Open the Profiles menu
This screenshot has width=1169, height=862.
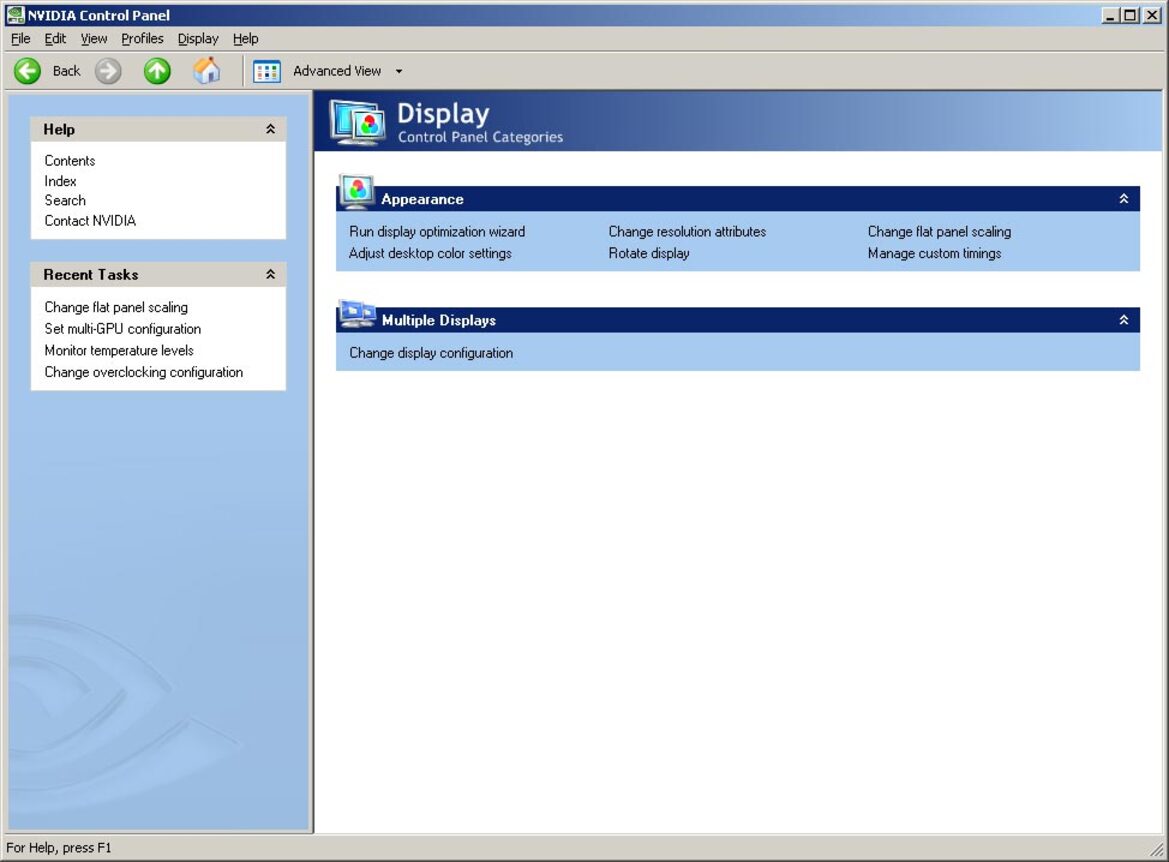click(x=142, y=39)
